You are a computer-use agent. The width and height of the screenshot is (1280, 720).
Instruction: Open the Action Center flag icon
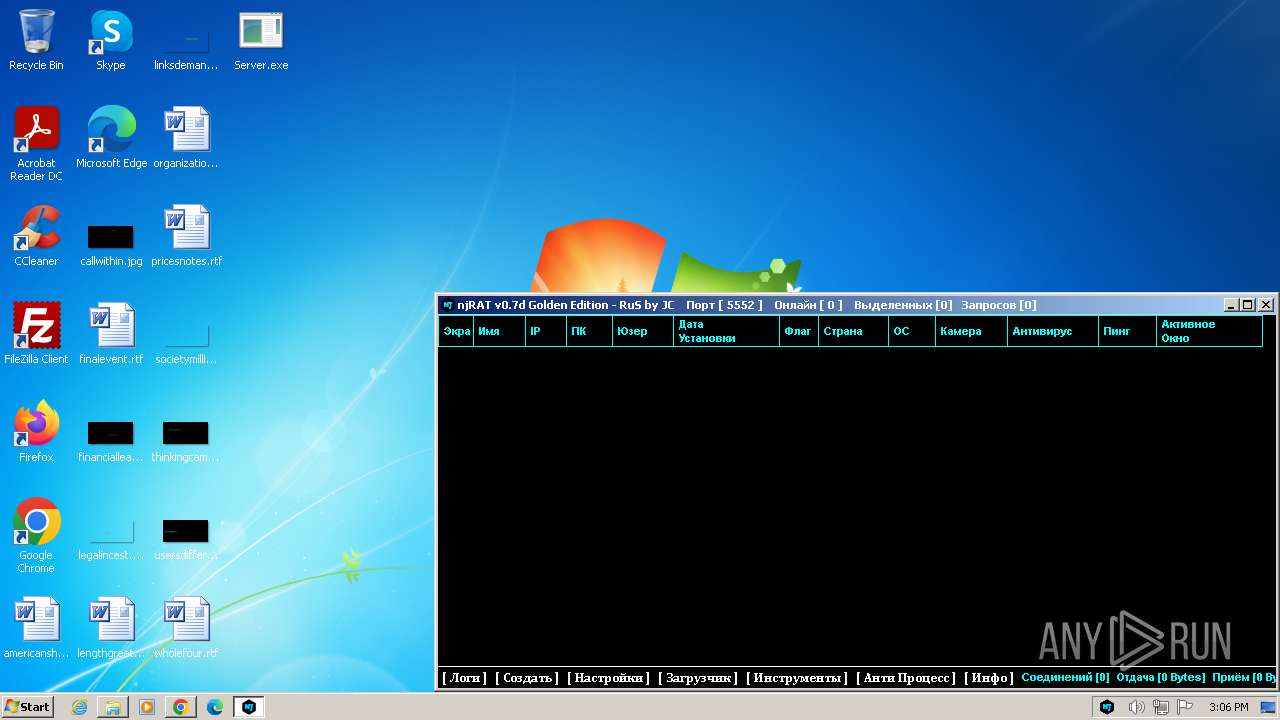(1186, 707)
